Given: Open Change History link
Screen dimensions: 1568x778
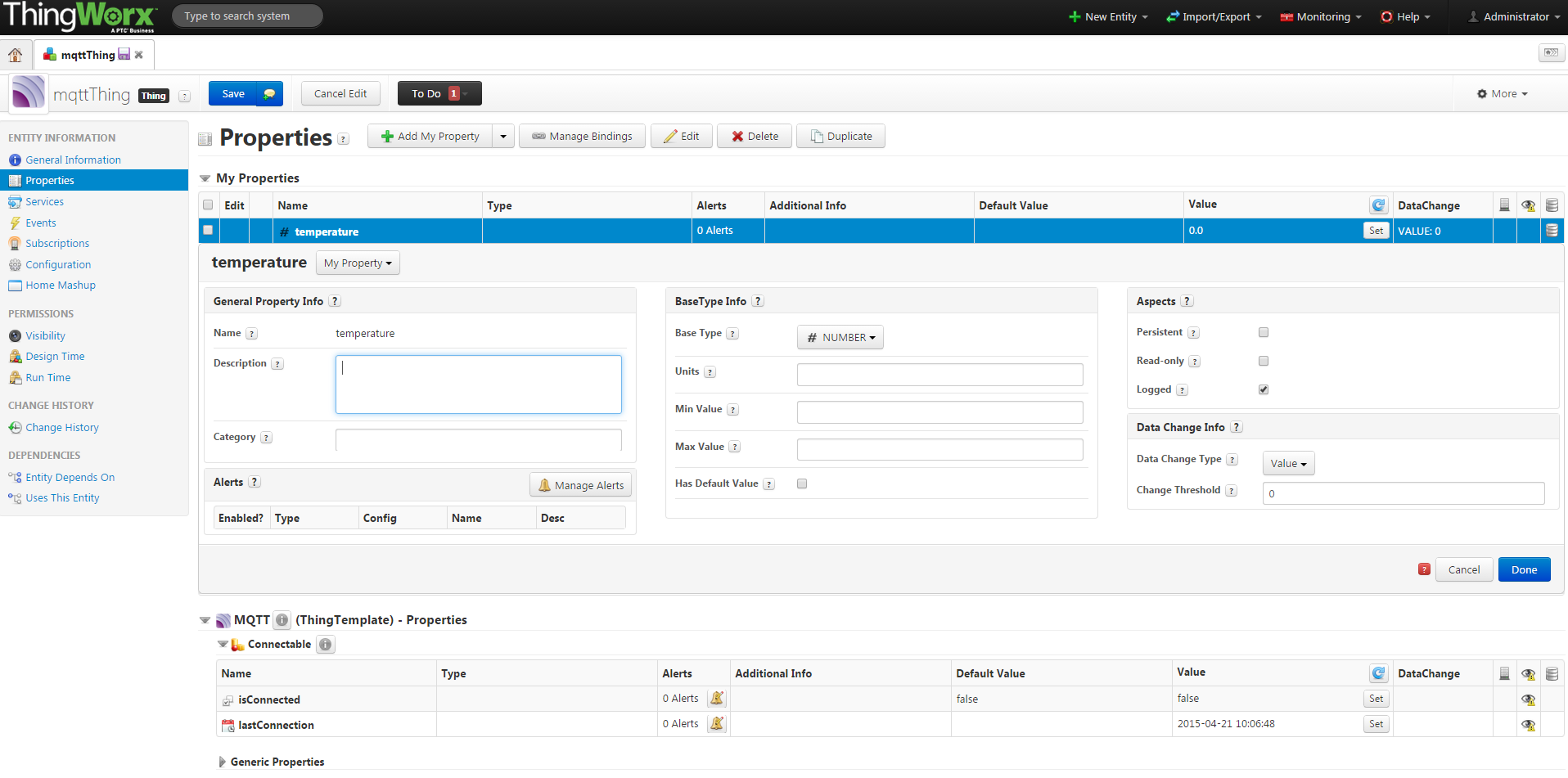Looking at the screenshot, I should pos(62,427).
